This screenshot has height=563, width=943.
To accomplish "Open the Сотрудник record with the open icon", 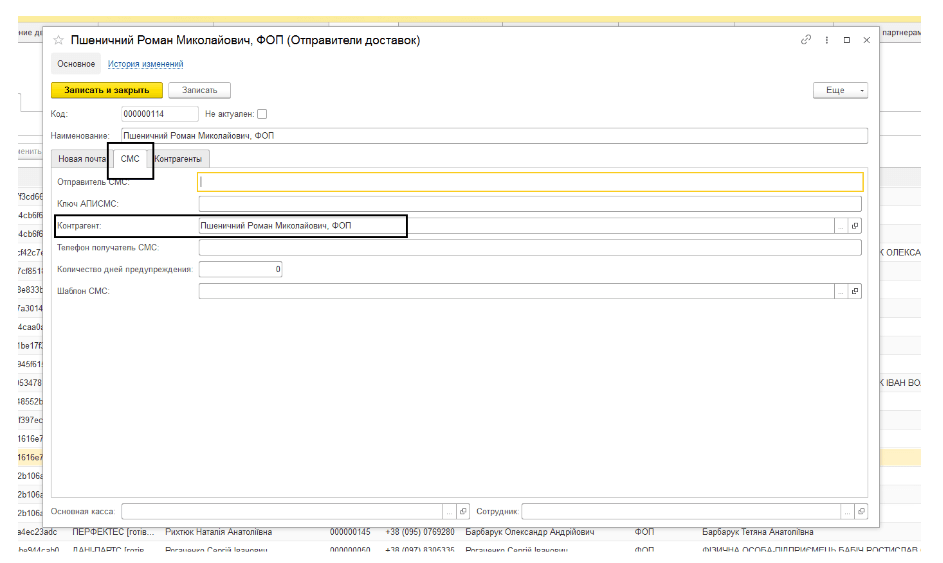I will (860, 511).
